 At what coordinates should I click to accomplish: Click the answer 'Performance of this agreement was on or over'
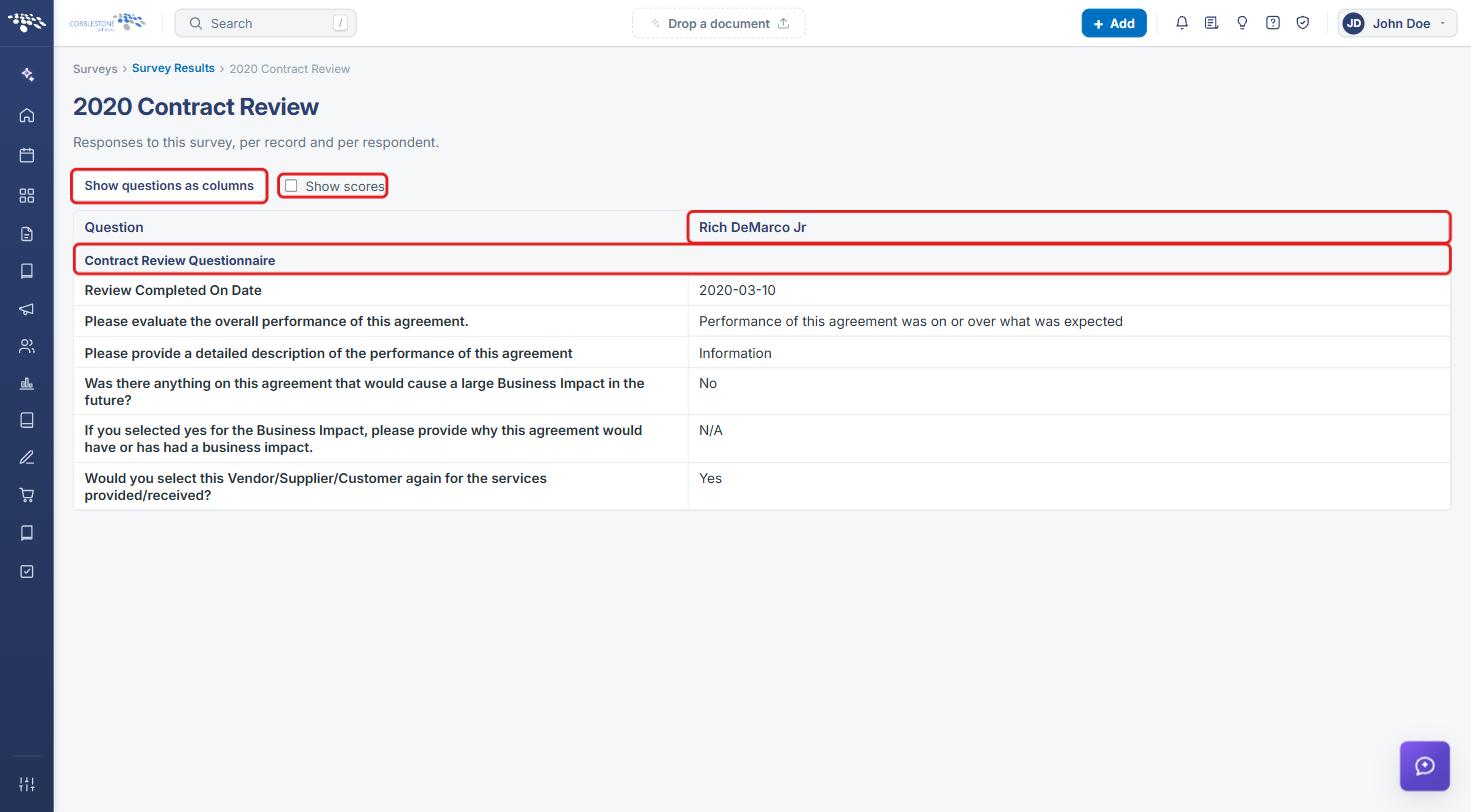click(911, 322)
